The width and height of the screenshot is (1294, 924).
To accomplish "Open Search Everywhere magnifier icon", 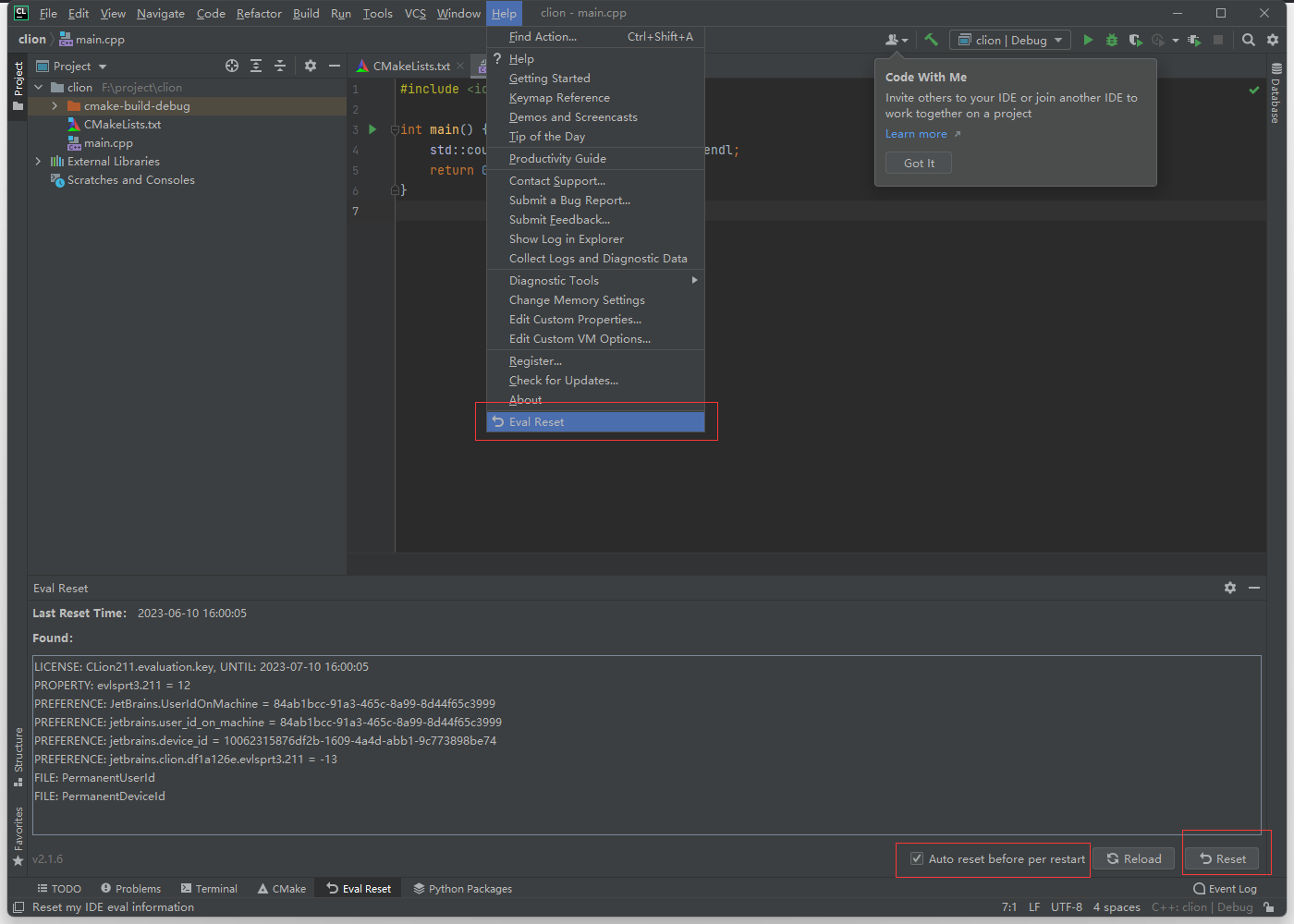I will pos(1249,40).
